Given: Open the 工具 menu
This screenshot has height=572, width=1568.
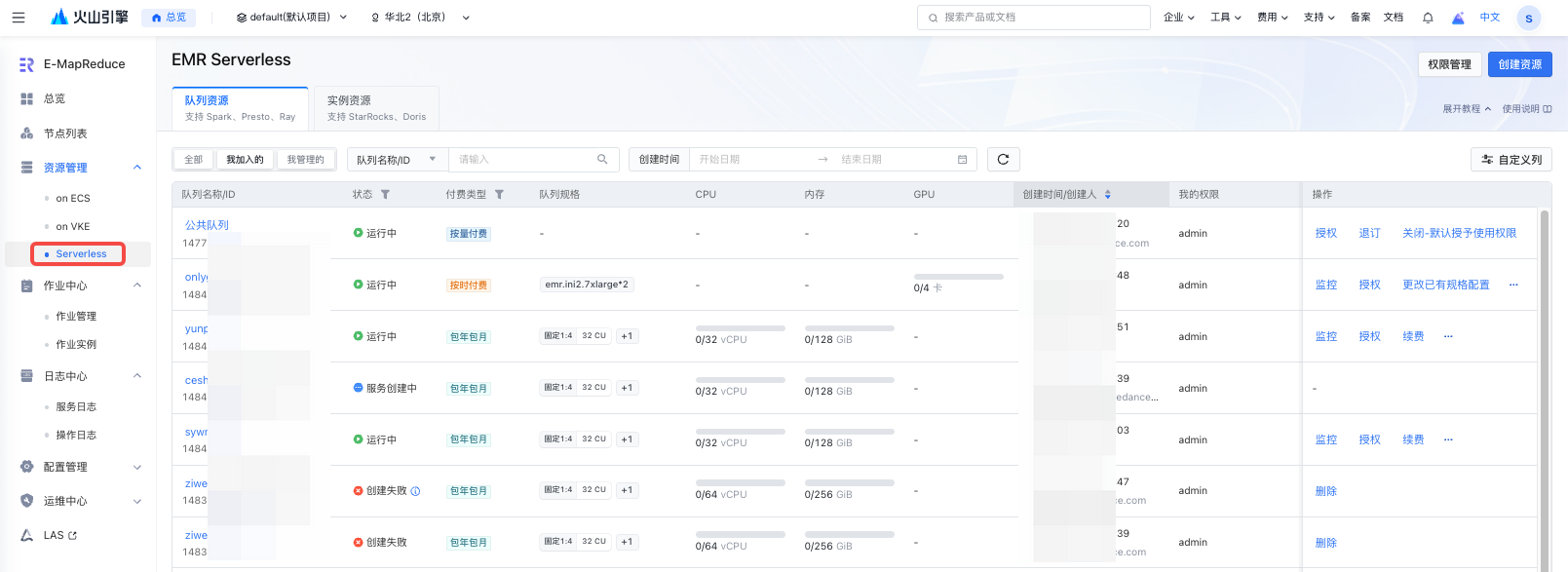Looking at the screenshot, I should click(x=1226, y=18).
